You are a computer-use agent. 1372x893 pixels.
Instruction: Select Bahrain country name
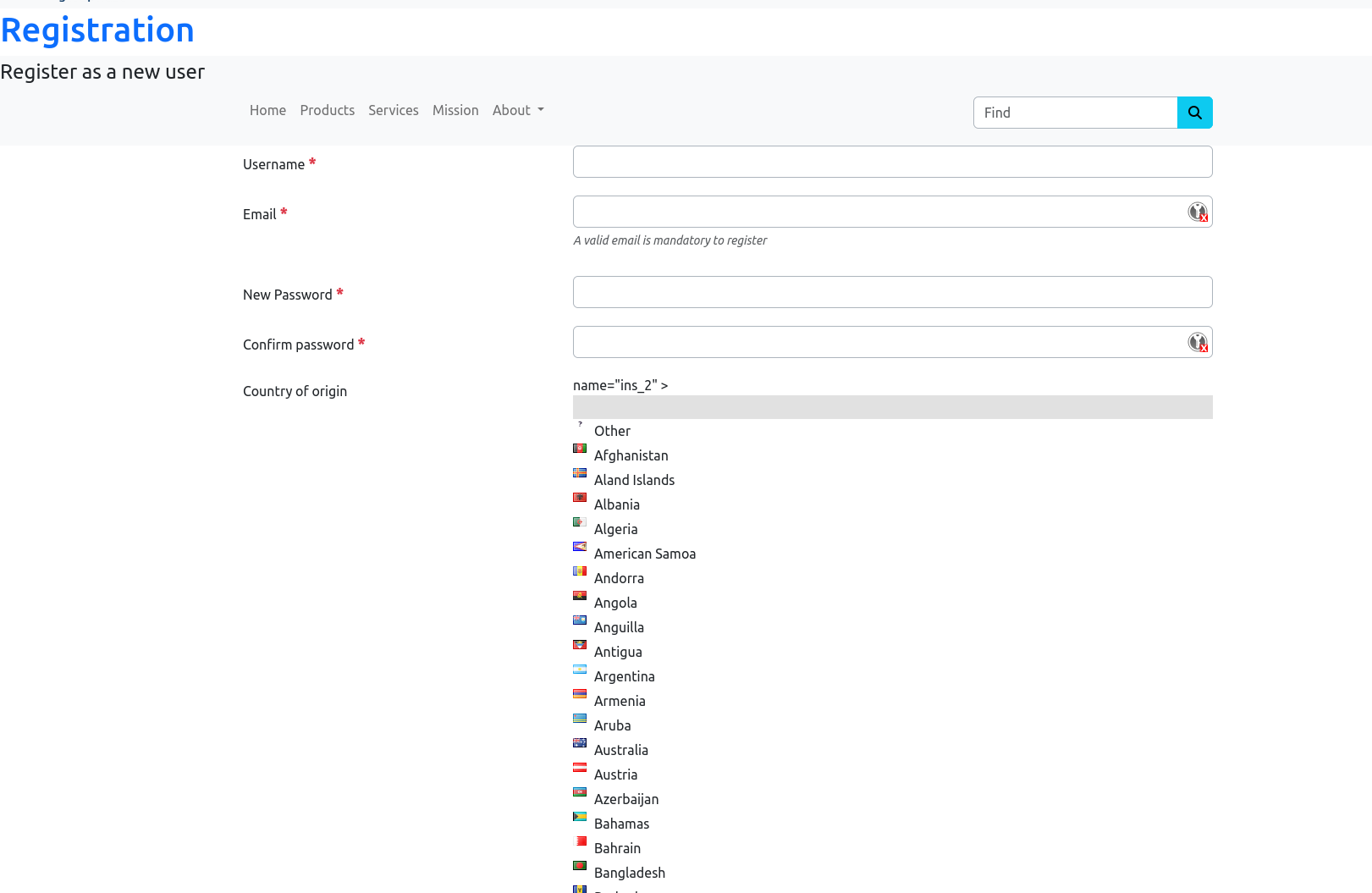(617, 848)
